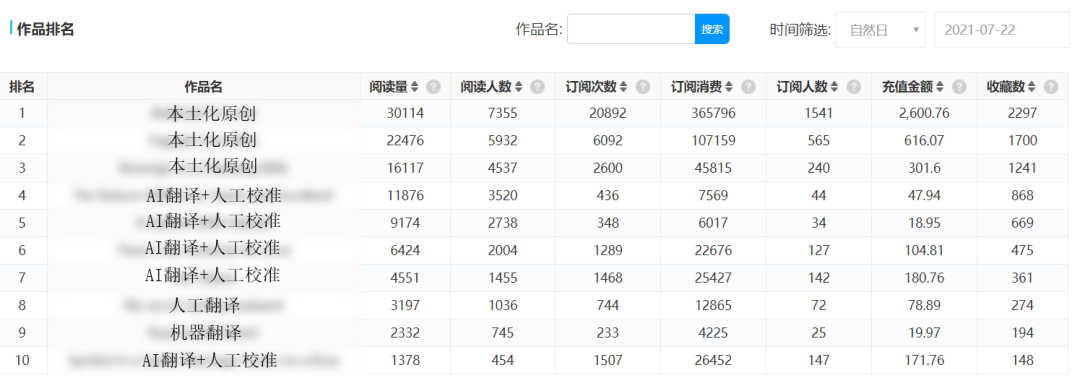
Task: Click the 22476 reading count cell
Action: (x=406, y=141)
